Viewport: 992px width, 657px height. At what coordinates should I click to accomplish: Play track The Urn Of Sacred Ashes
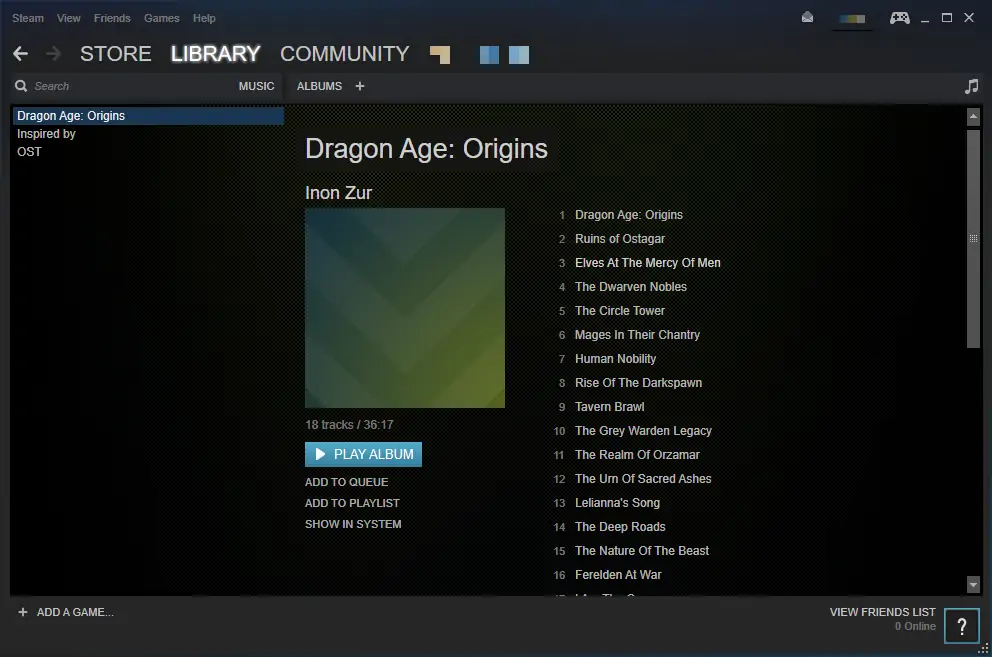pos(643,479)
